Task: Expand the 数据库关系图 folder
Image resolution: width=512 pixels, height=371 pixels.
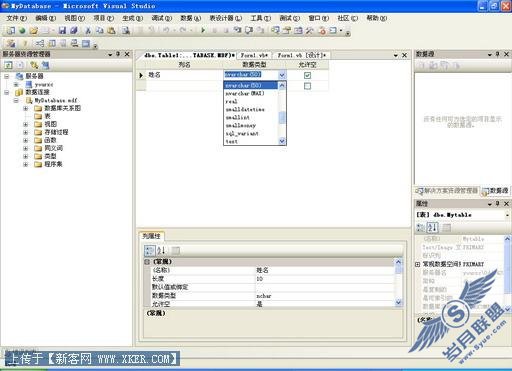Action: (26, 108)
